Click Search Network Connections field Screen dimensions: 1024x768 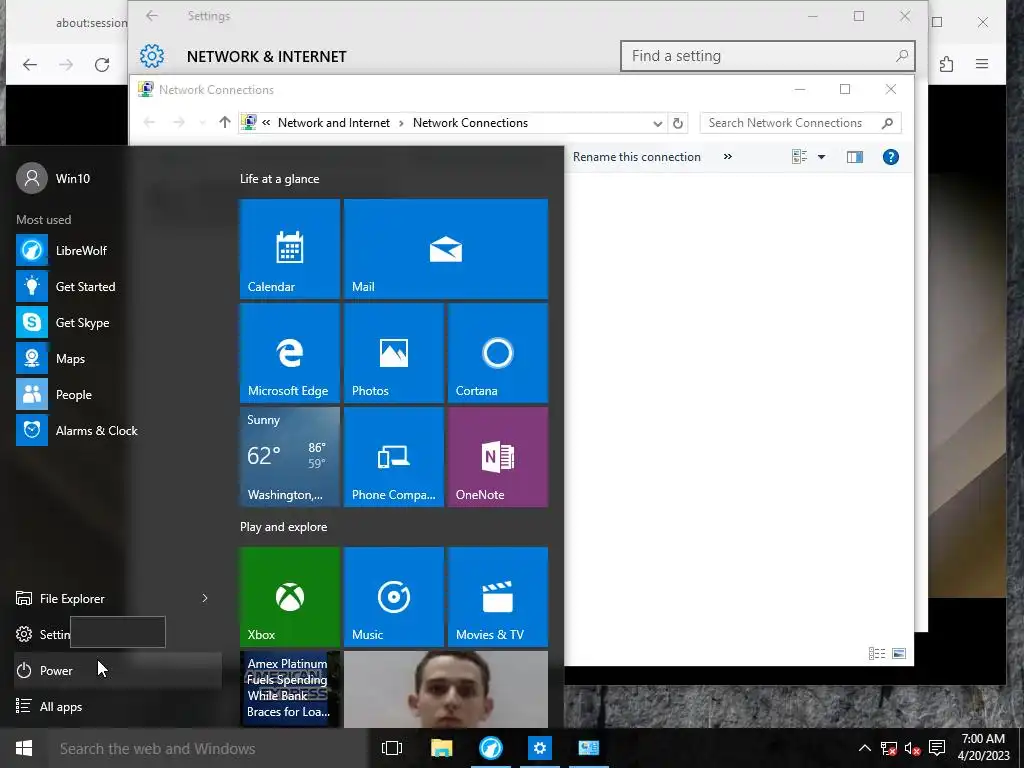point(801,123)
